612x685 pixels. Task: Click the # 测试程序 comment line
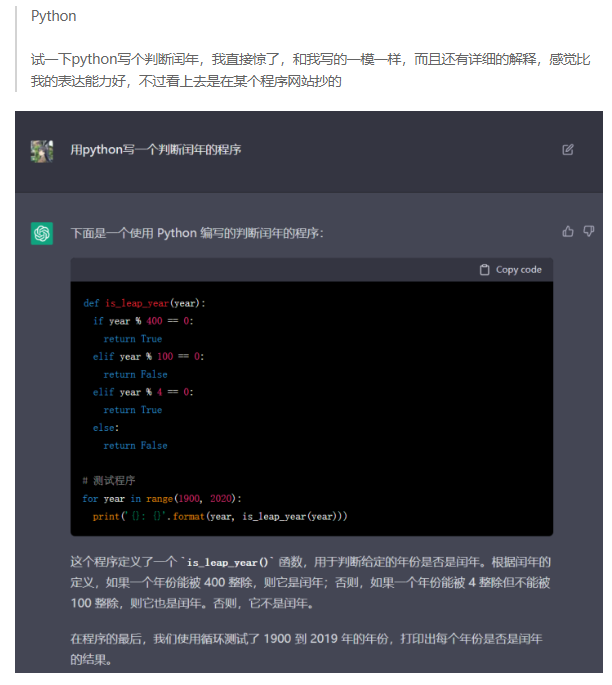click(x=109, y=481)
